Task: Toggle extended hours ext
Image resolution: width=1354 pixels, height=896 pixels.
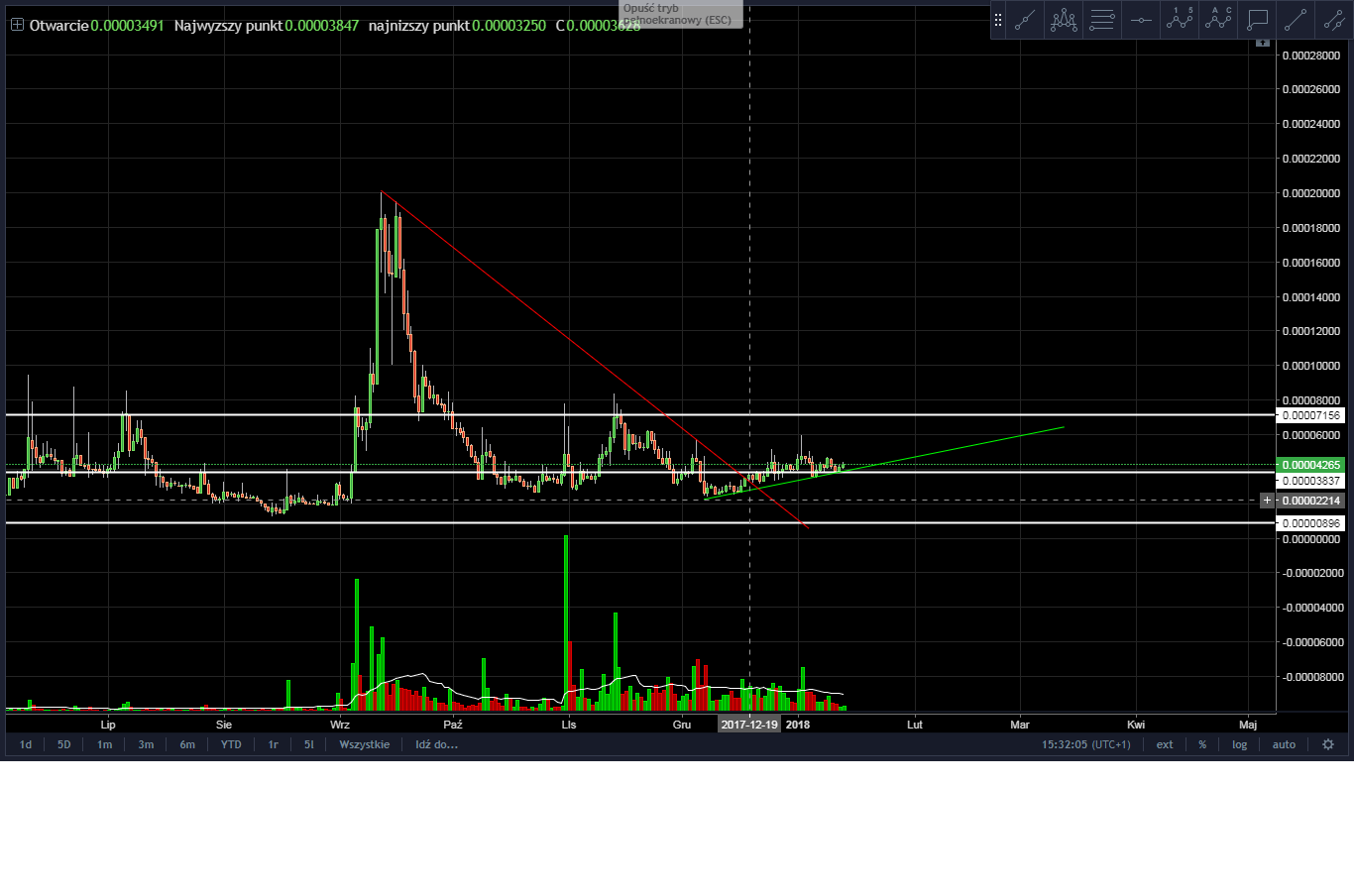Action: point(1165,744)
